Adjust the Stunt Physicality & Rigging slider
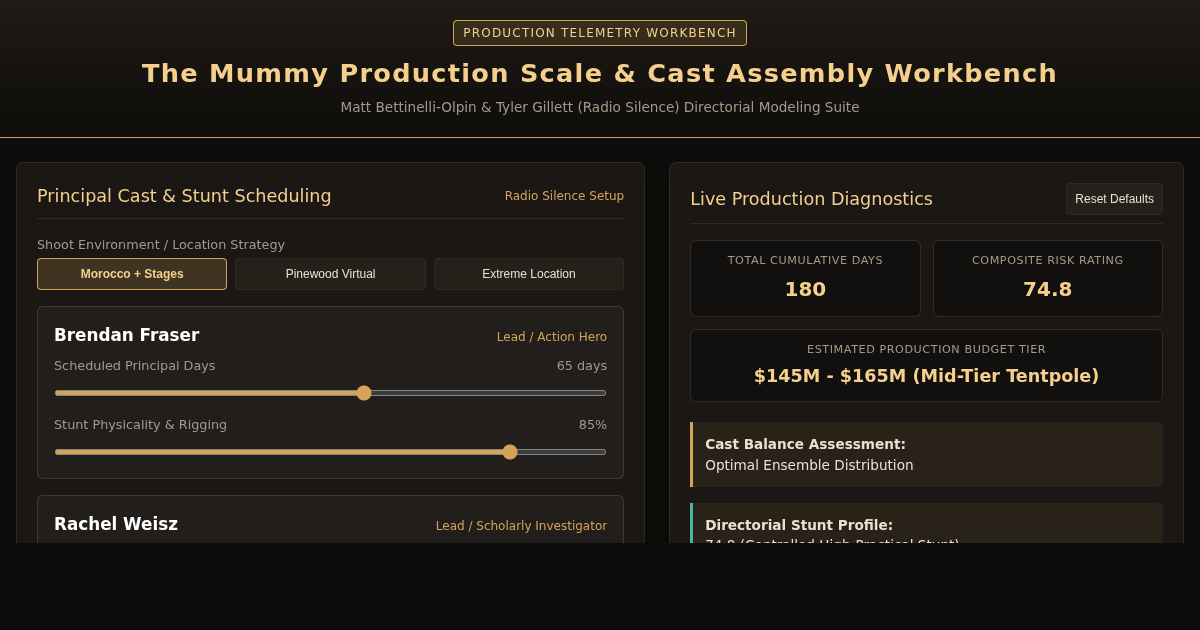Image resolution: width=1200 pixels, height=630 pixels. coord(330,452)
